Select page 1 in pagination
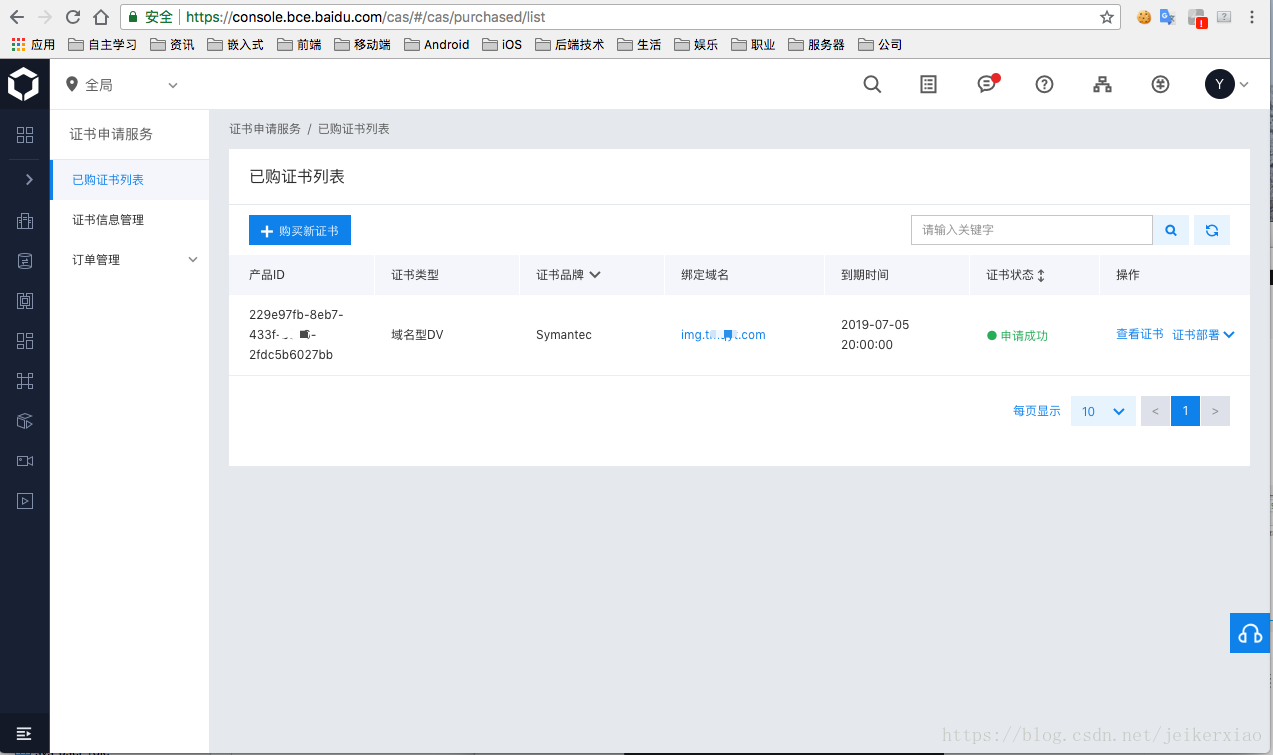This screenshot has width=1273, height=755. point(1185,411)
